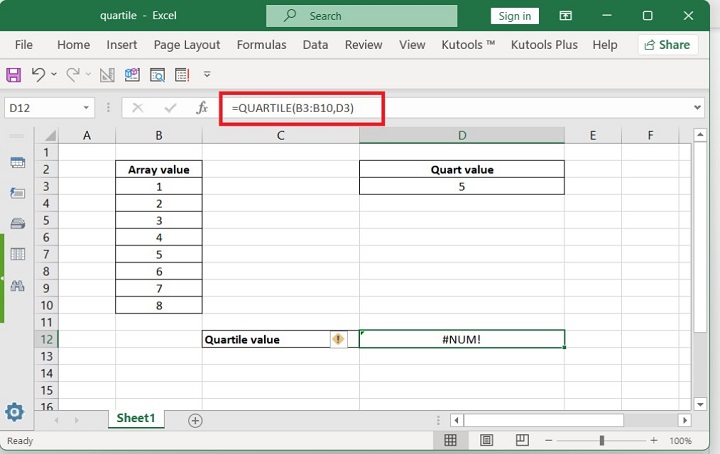This screenshot has width=720, height=454.
Task: Open the Kutools settings gear in sidebar
Action: point(15,412)
